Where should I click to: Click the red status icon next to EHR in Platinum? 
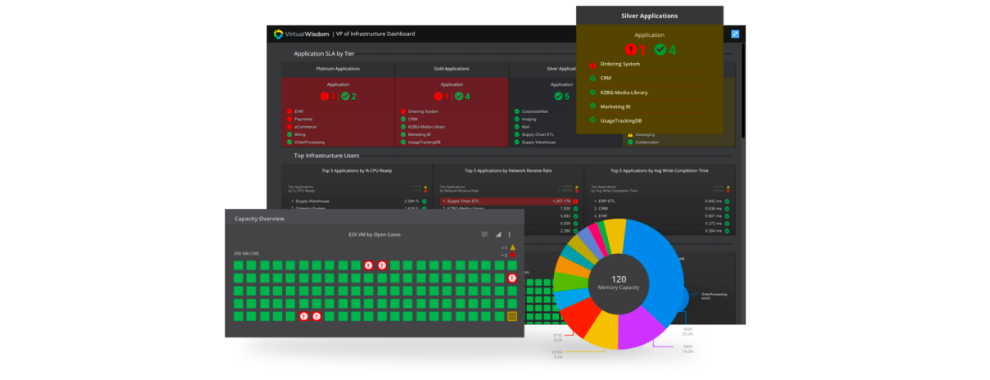click(289, 111)
